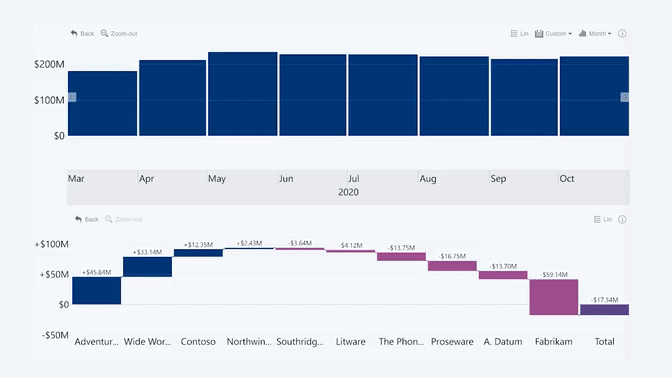672x378 pixels.
Task: Click -$4.12M Litware value label
Action: (351, 246)
